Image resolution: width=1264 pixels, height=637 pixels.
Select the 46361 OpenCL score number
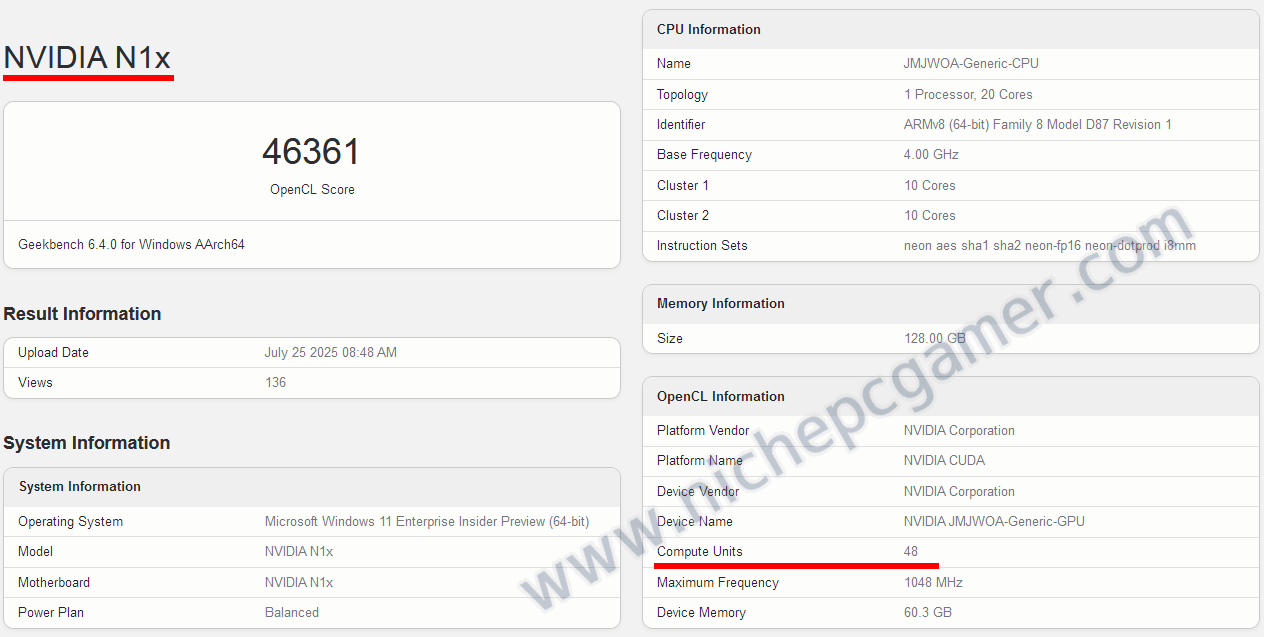coord(311,152)
